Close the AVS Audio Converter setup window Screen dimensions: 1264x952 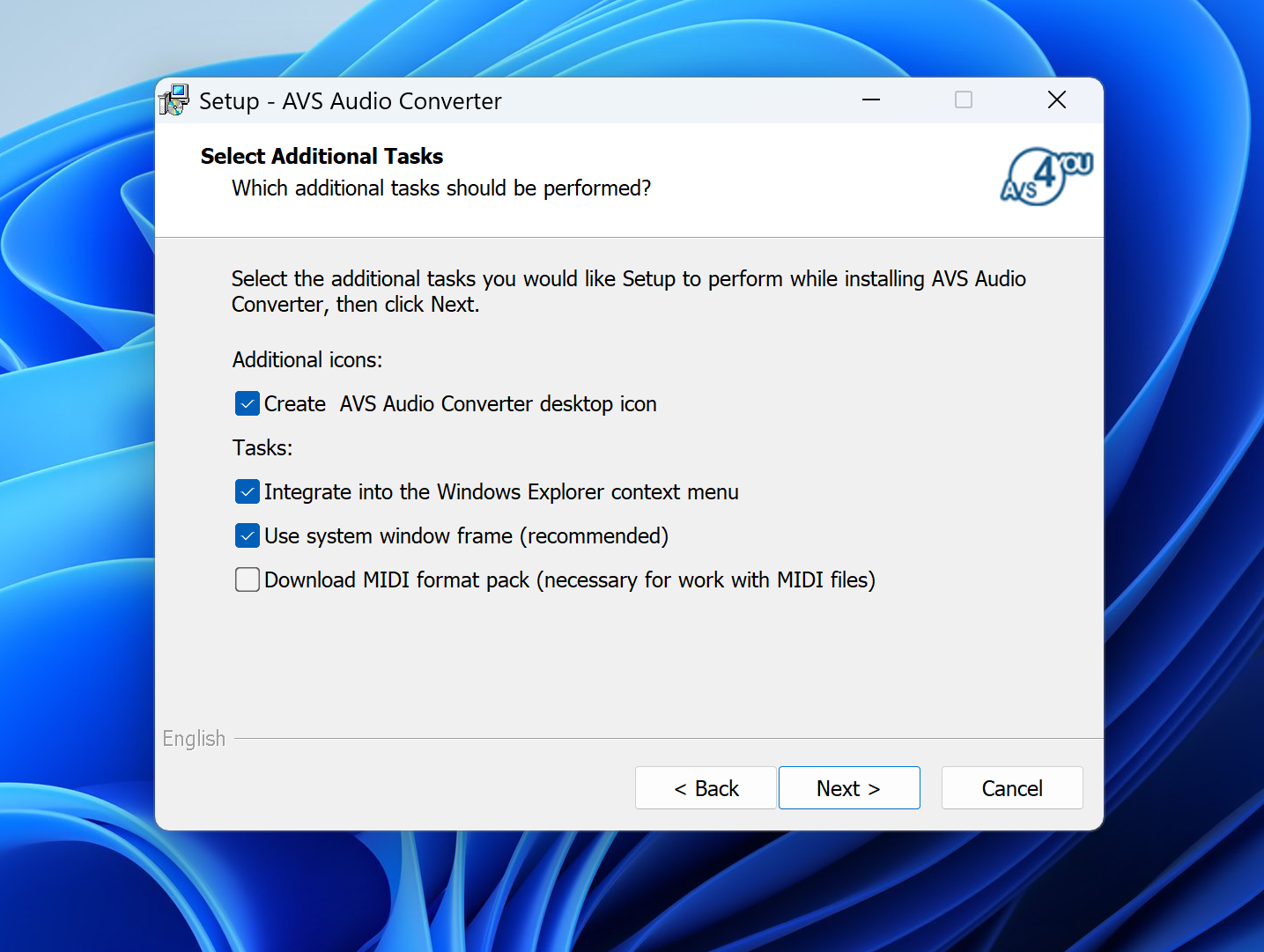click(1056, 100)
